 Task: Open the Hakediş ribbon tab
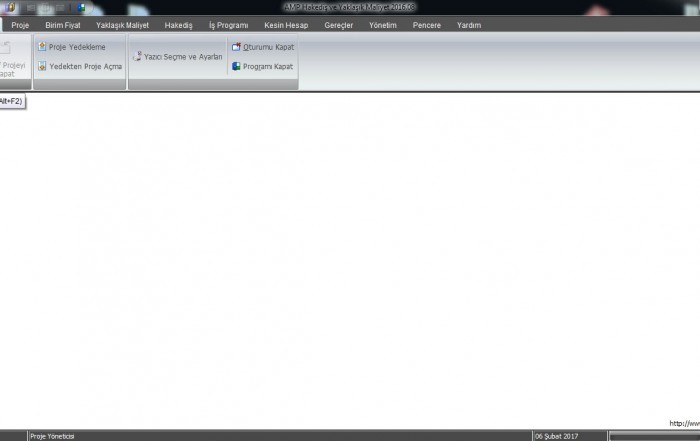click(x=179, y=25)
